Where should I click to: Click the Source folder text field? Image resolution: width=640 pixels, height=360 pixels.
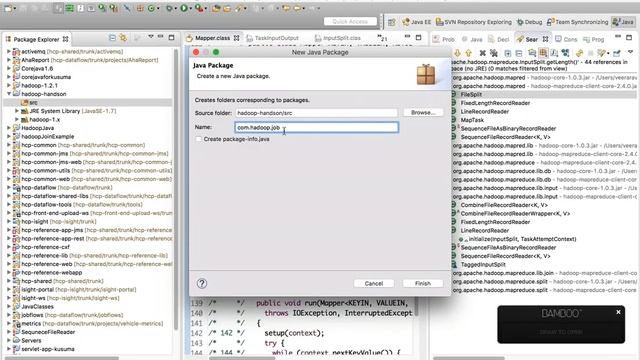coord(316,113)
